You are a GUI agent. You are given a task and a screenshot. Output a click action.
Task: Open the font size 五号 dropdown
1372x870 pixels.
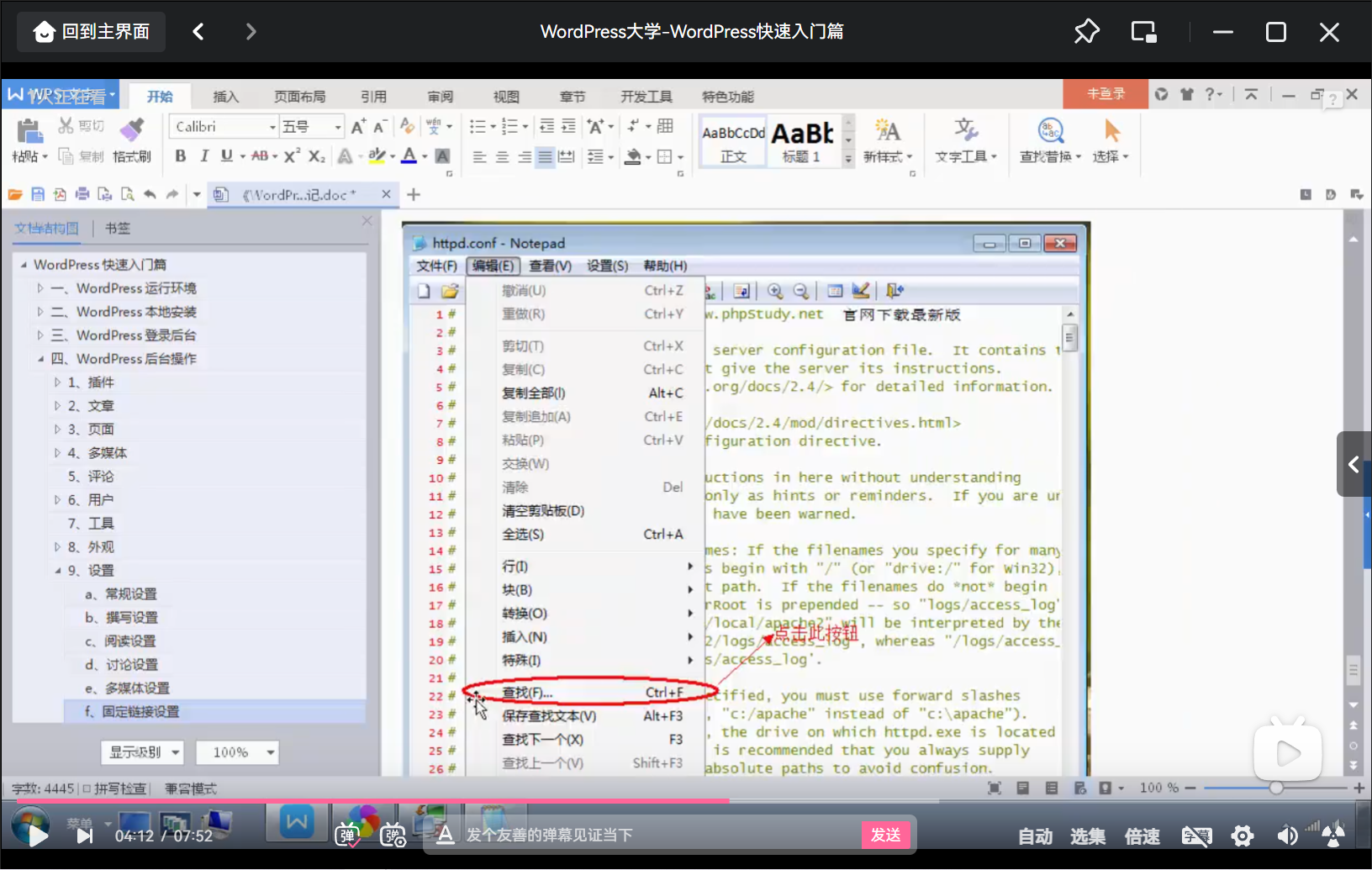point(338,127)
